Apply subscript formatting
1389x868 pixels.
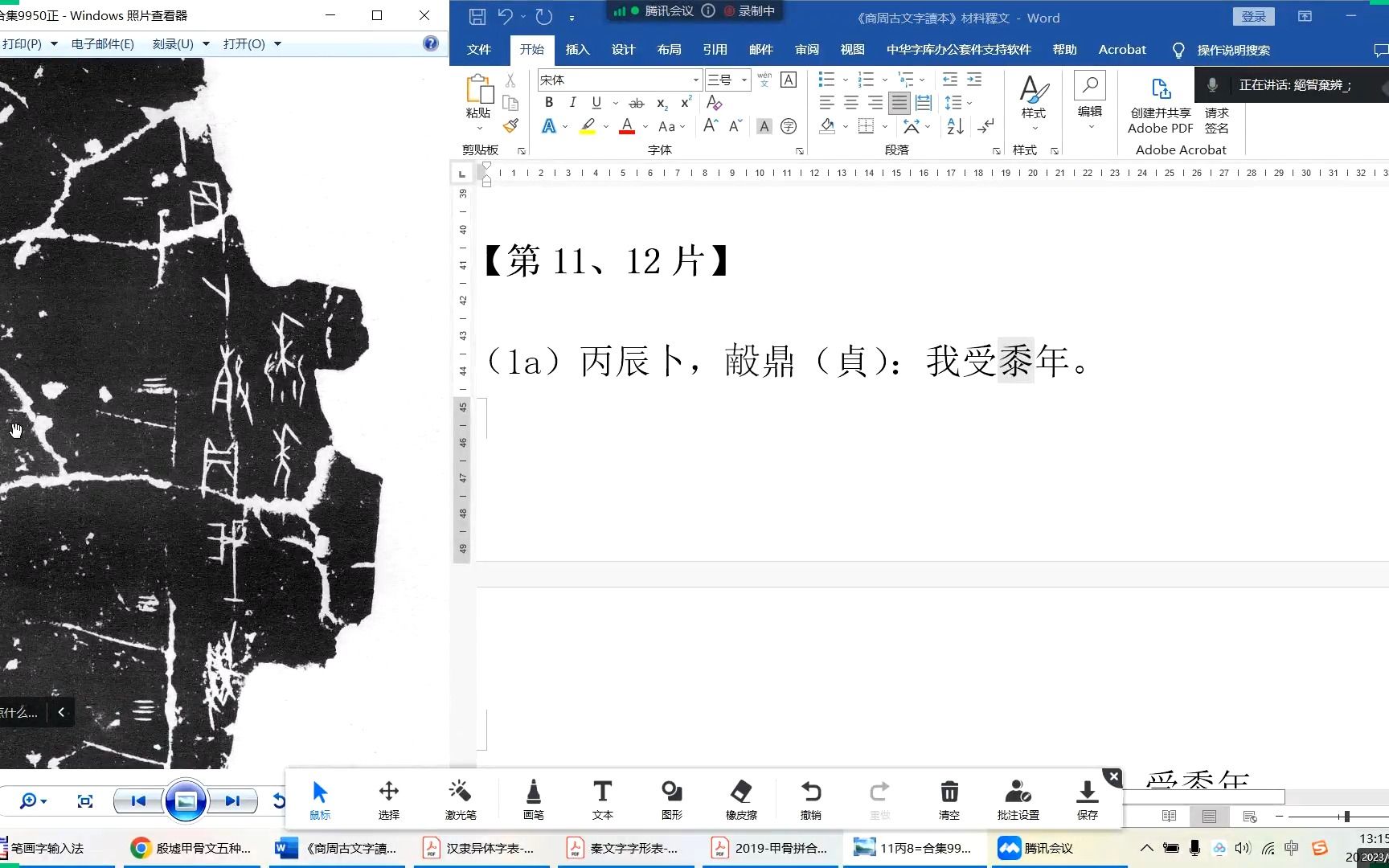[x=662, y=103]
